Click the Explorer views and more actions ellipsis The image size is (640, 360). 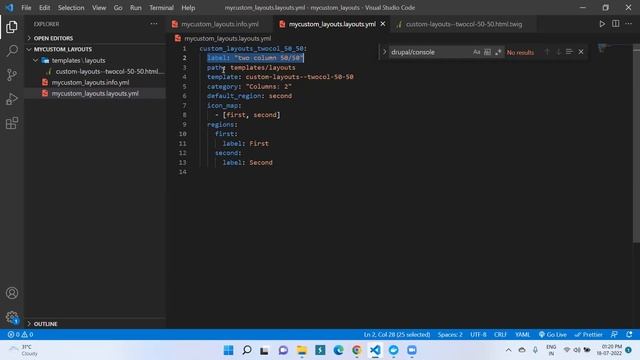(154, 24)
